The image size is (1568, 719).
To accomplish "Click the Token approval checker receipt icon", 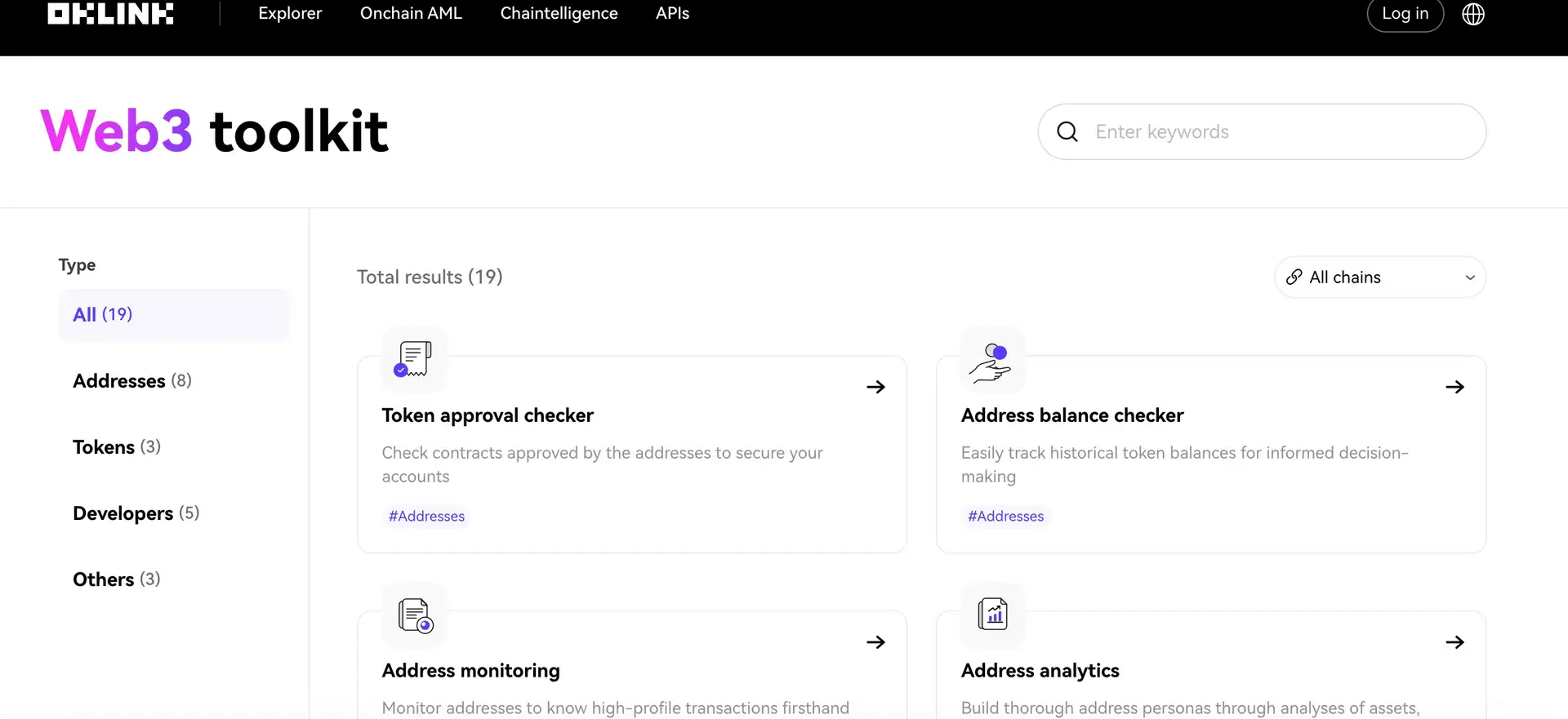I will [x=413, y=359].
